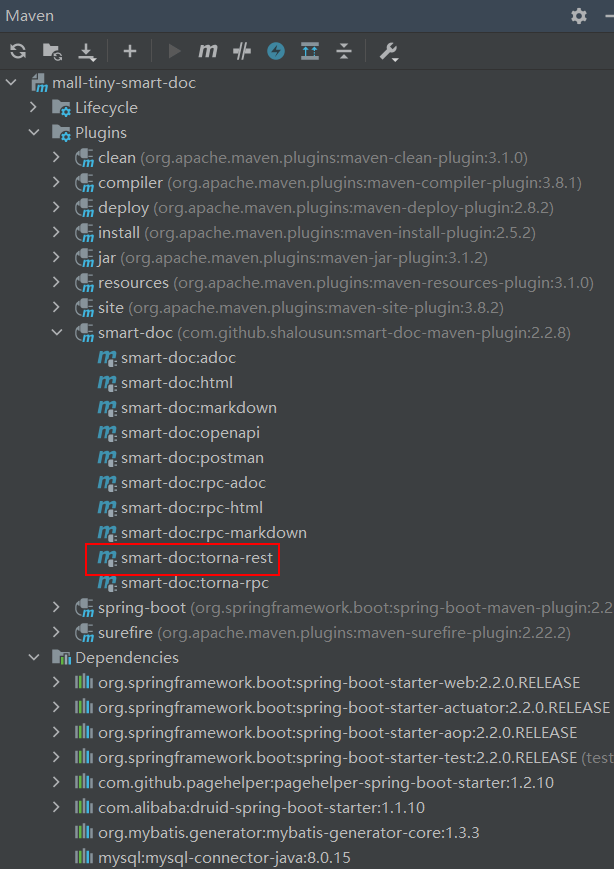The height and width of the screenshot is (869, 614).
Task: Expand spring-boot-starter-web dependency
Action: [x=56, y=682]
